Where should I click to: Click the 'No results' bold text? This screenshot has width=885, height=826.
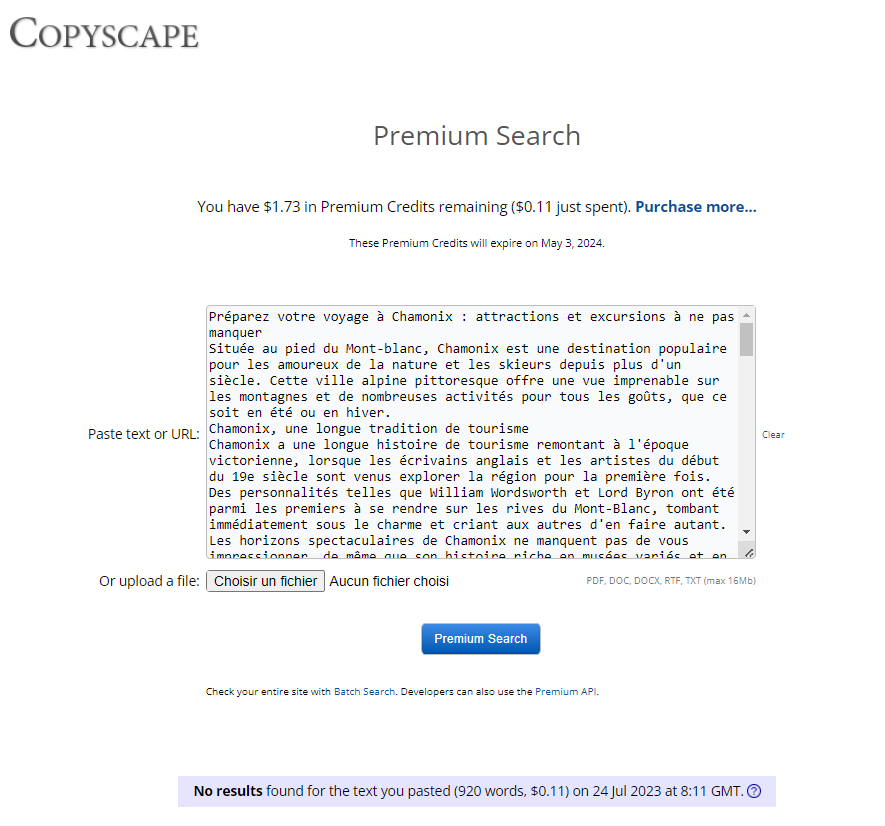(x=228, y=791)
